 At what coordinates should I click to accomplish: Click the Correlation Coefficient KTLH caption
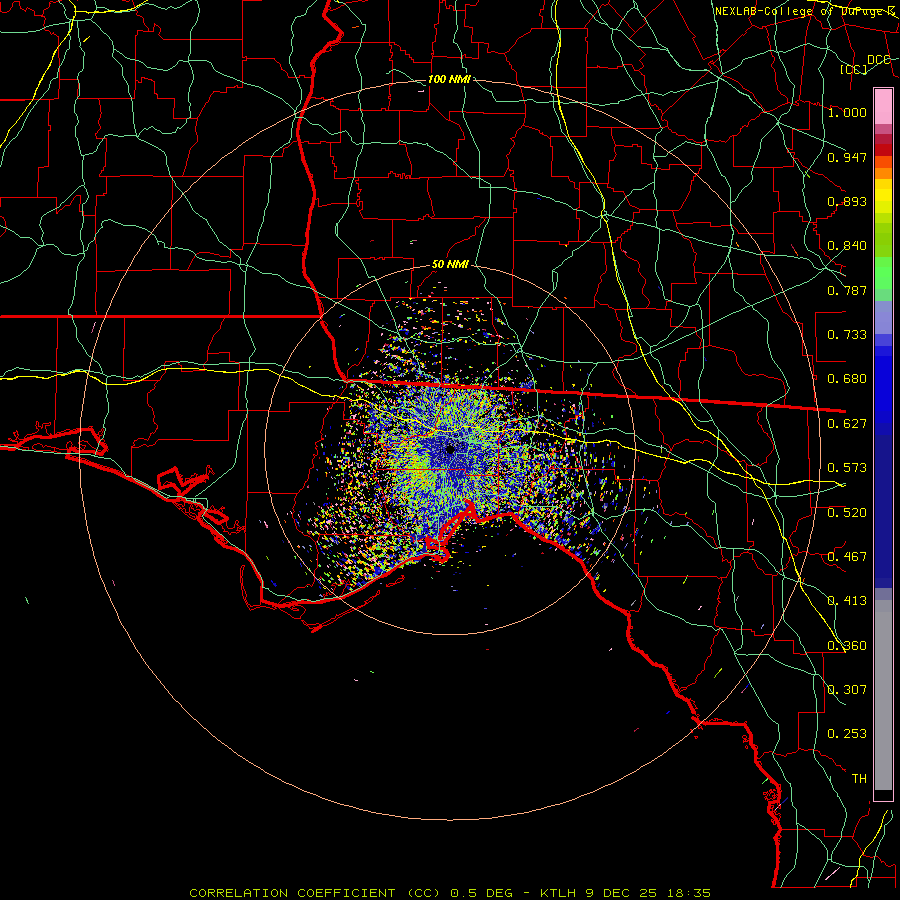pos(450,893)
